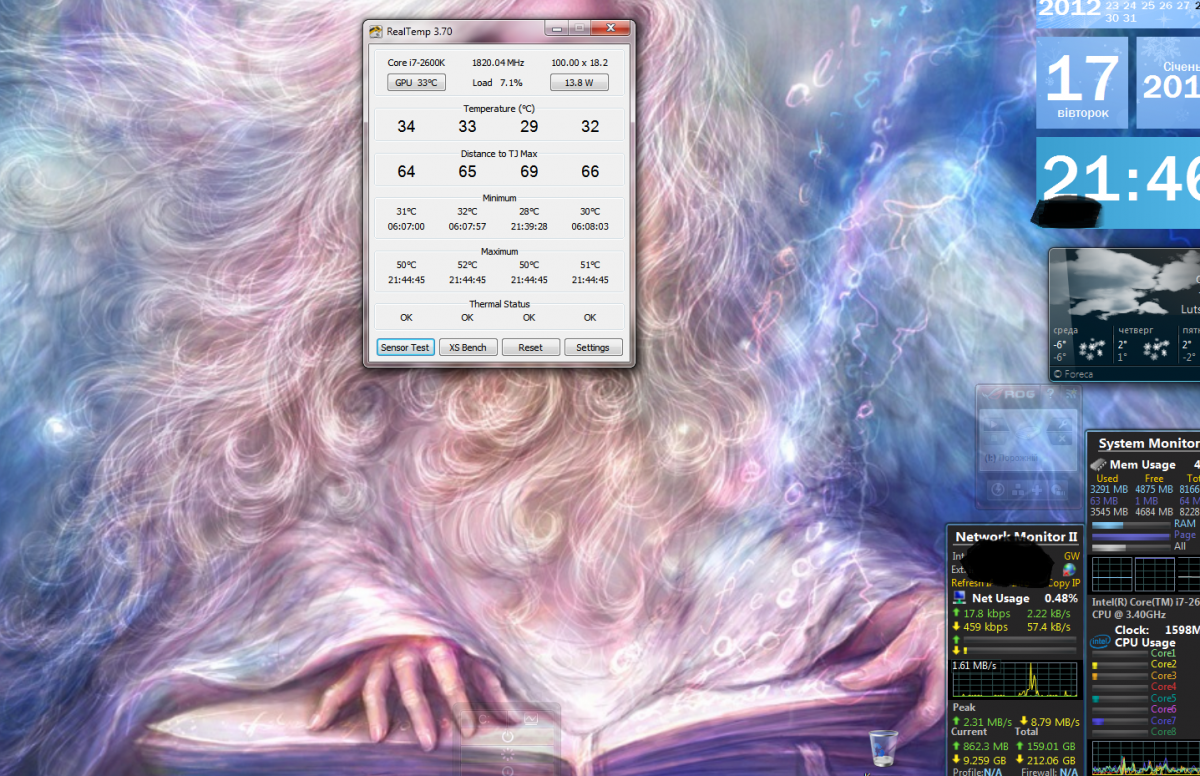This screenshot has width=1200, height=776.
Task: Click the 17.8 kbps upload speed
Action: coord(987,613)
